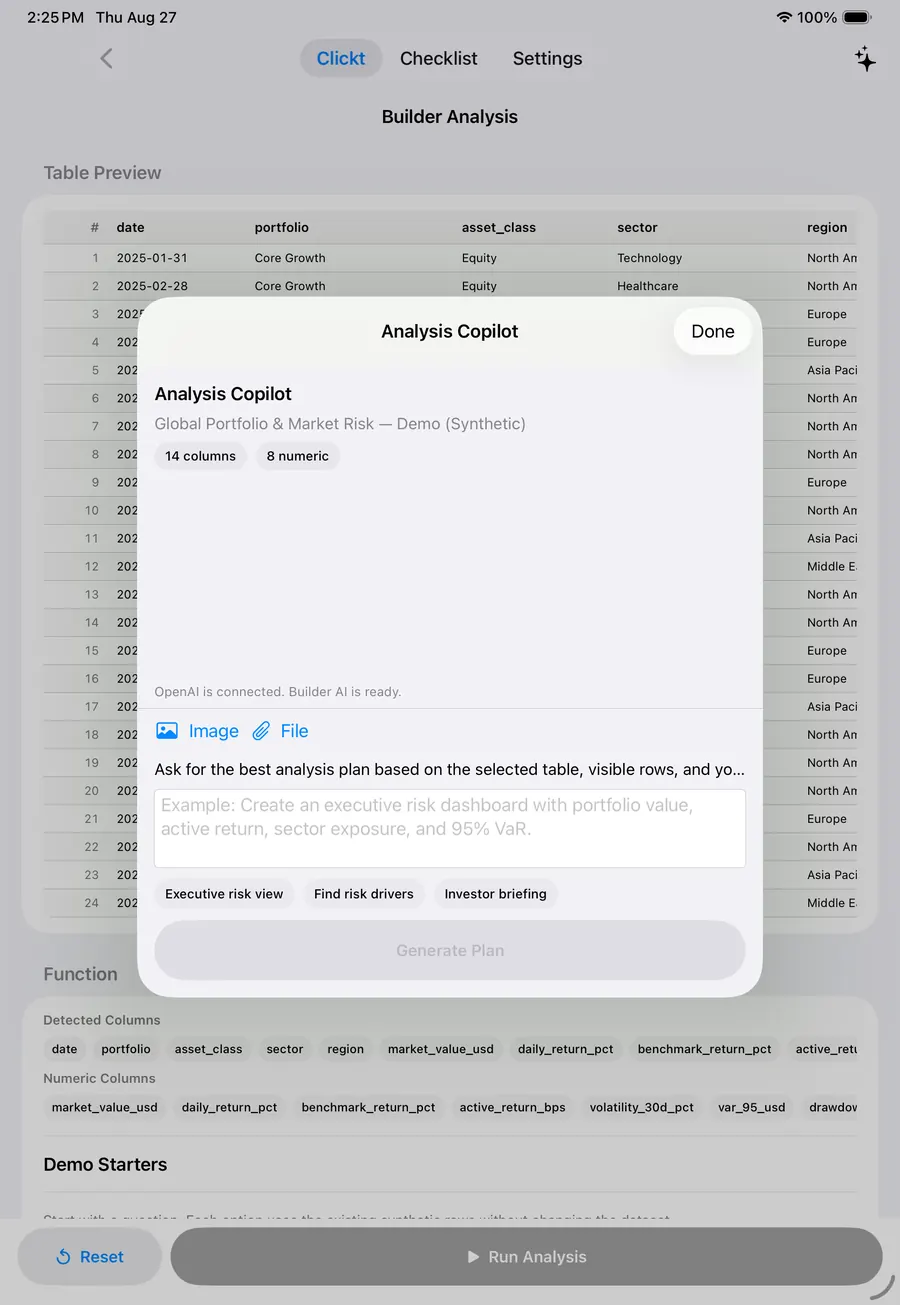Viewport: 900px width, 1305px height.
Task: Choose the Find risk drivers suggestion
Action: pyautogui.click(x=364, y=894)
